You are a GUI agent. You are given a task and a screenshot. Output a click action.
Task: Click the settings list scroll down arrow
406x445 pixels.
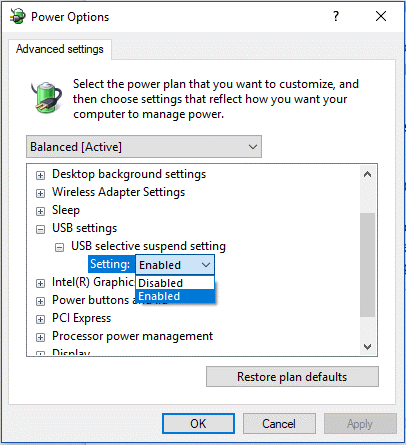coord(368,347)
